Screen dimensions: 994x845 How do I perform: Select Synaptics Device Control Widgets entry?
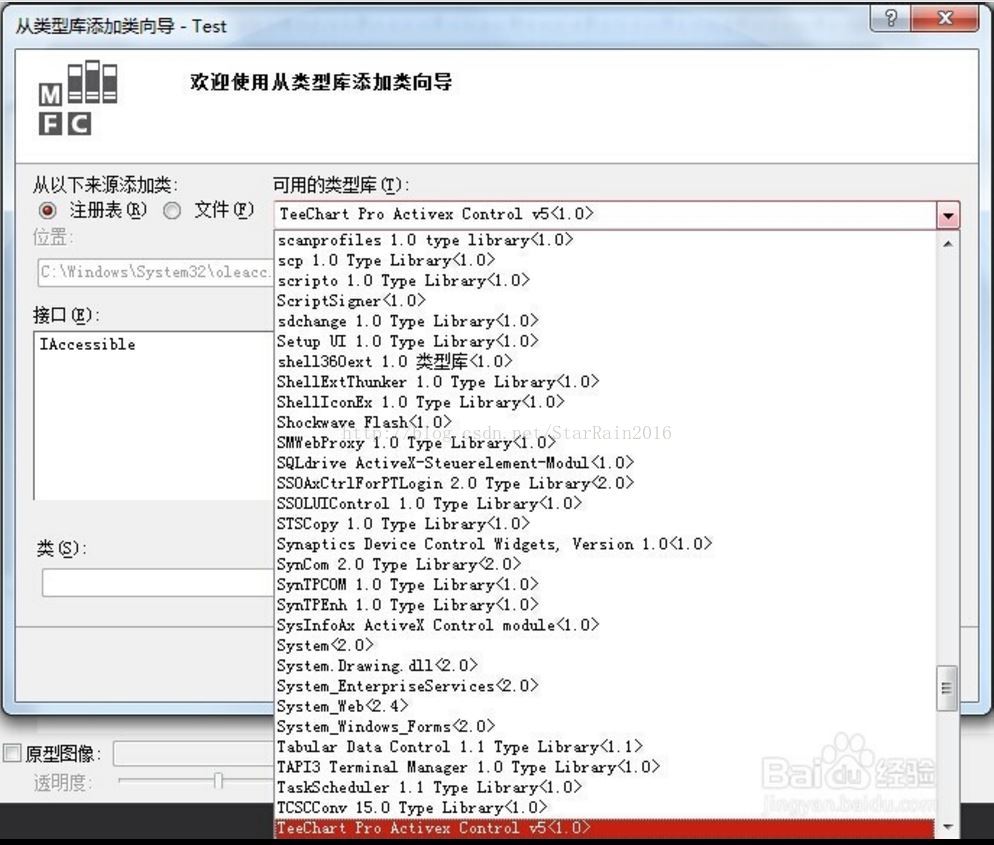point(605,544)
